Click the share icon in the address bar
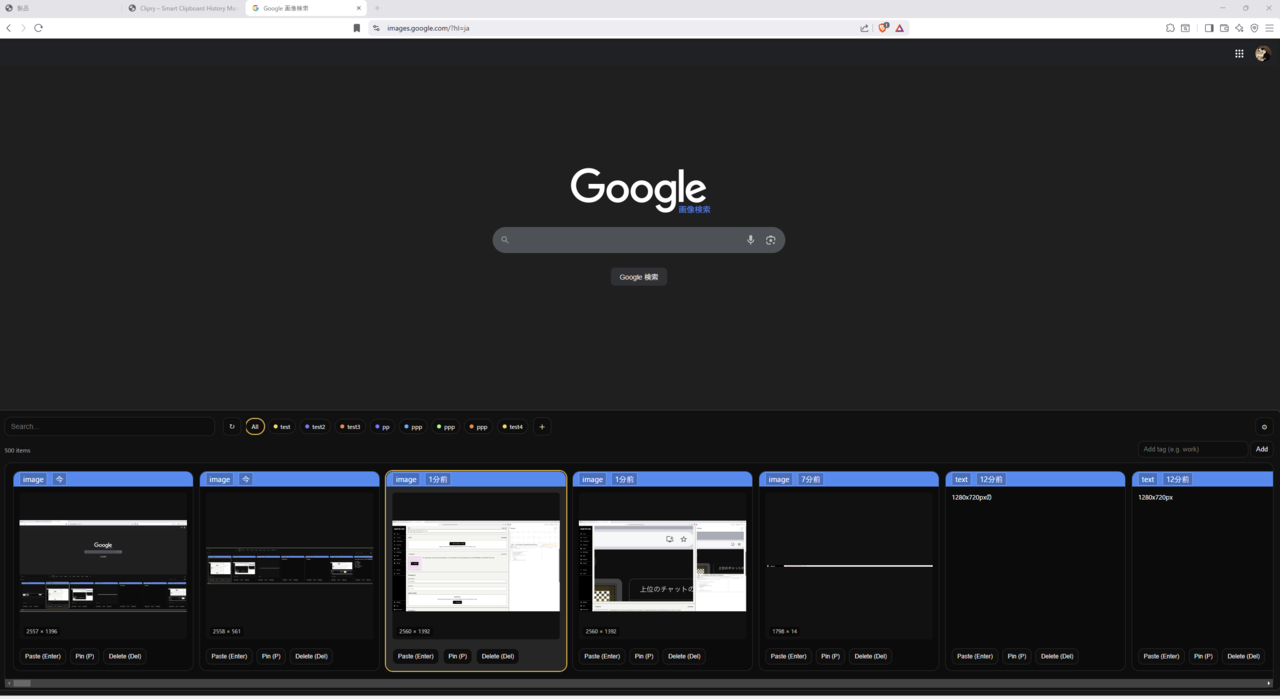The width and height of the screenshot is (1280, 699). point(864,28)
